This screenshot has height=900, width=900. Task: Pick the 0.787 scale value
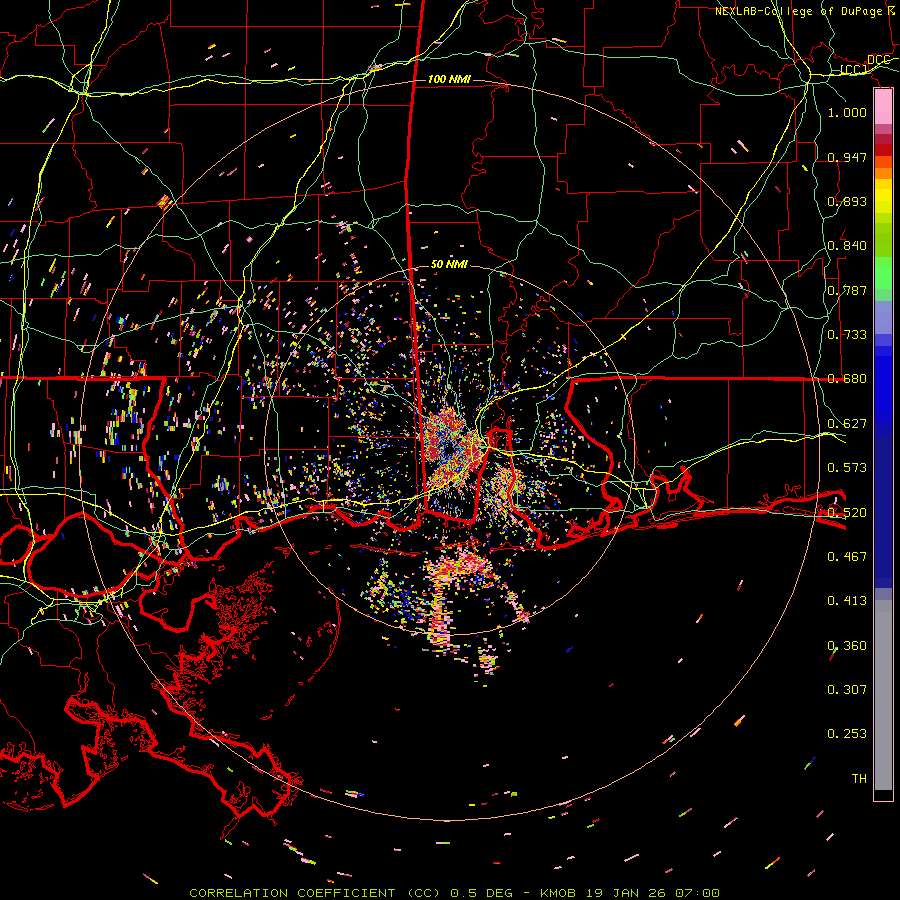[847, 290]
